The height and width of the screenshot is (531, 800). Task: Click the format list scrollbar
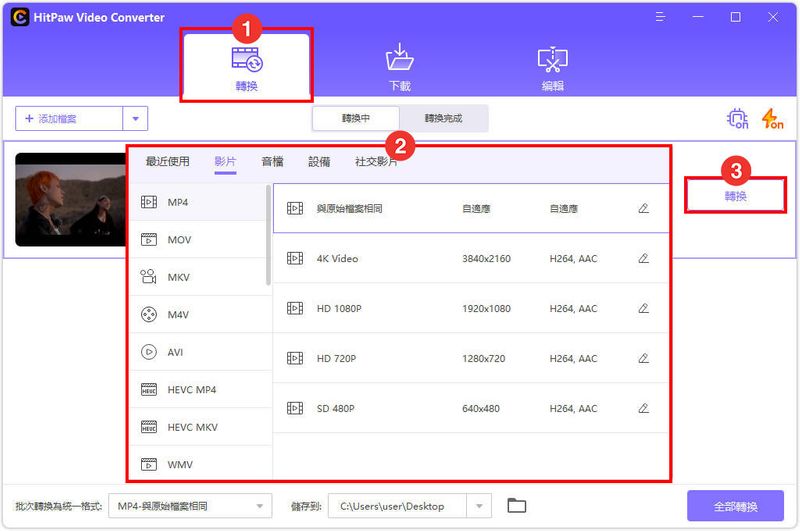click(x=268, y=235)
